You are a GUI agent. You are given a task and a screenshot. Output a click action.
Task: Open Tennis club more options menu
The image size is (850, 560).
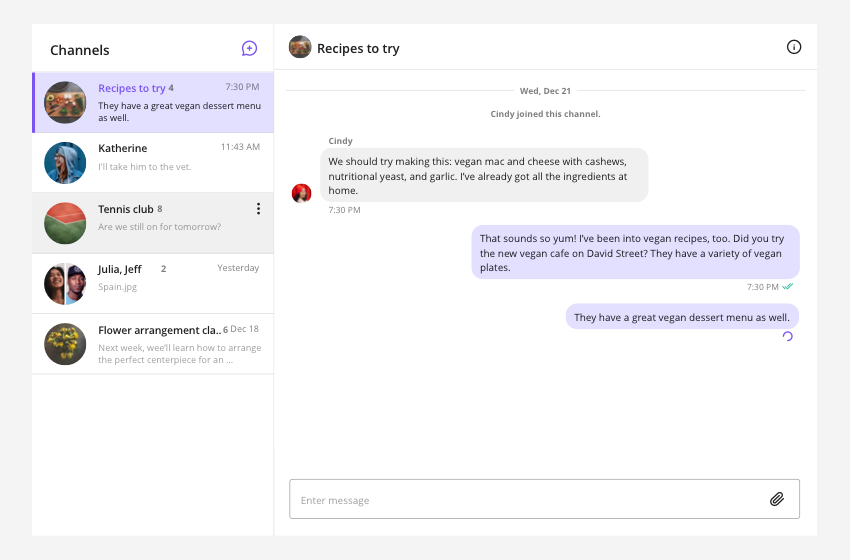[x=259, y=209]
